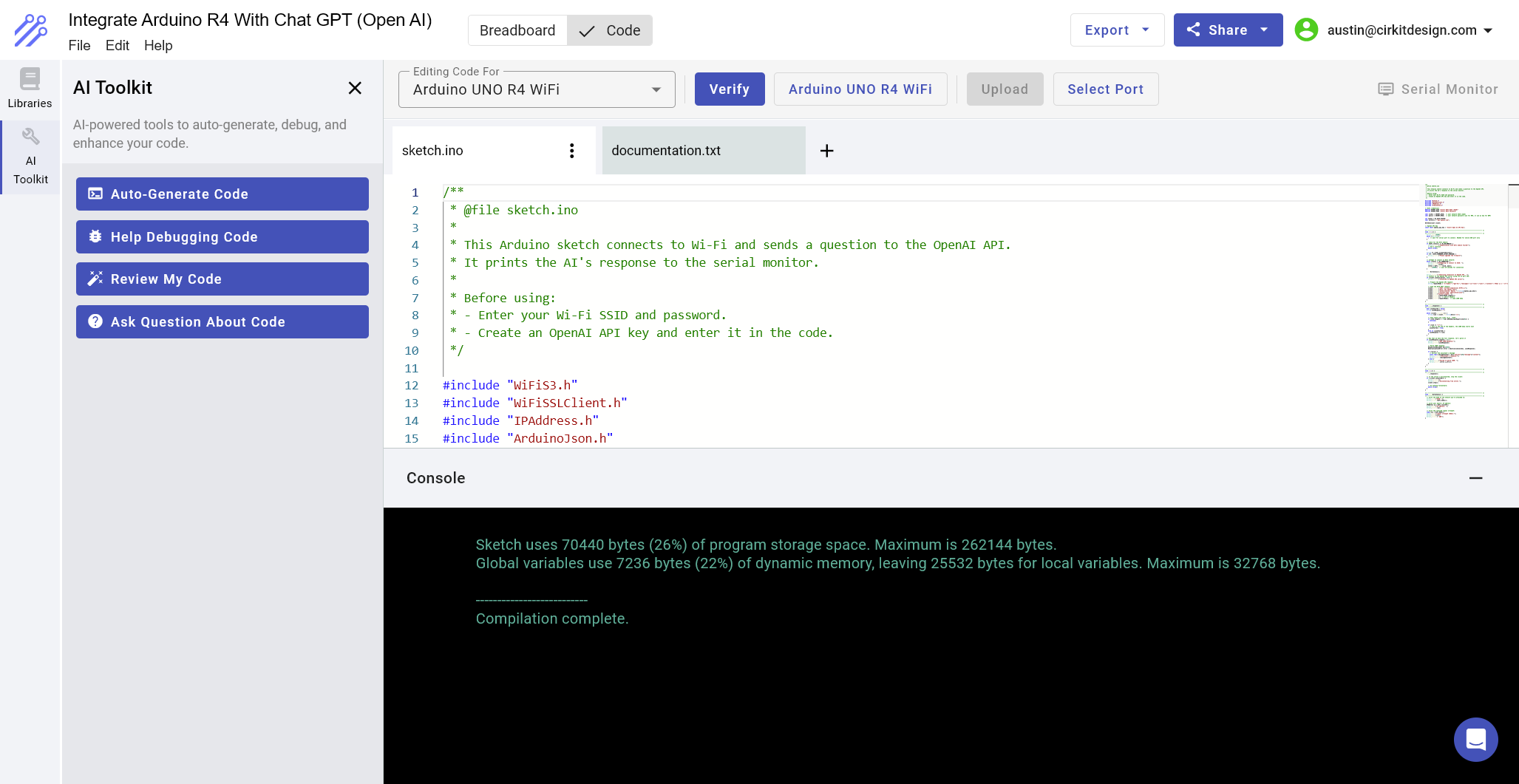Viewport: 1519px width, 784px height.
Task: Click Help Debugging Code button
Action: [x=222, y=236]
